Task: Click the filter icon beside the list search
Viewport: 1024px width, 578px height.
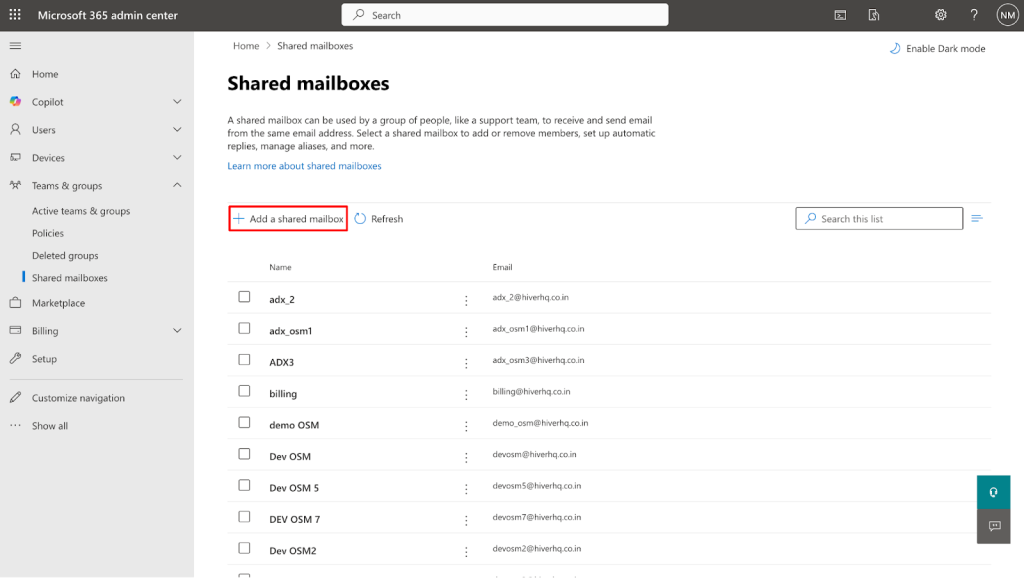Action: [x=978, y=218]
